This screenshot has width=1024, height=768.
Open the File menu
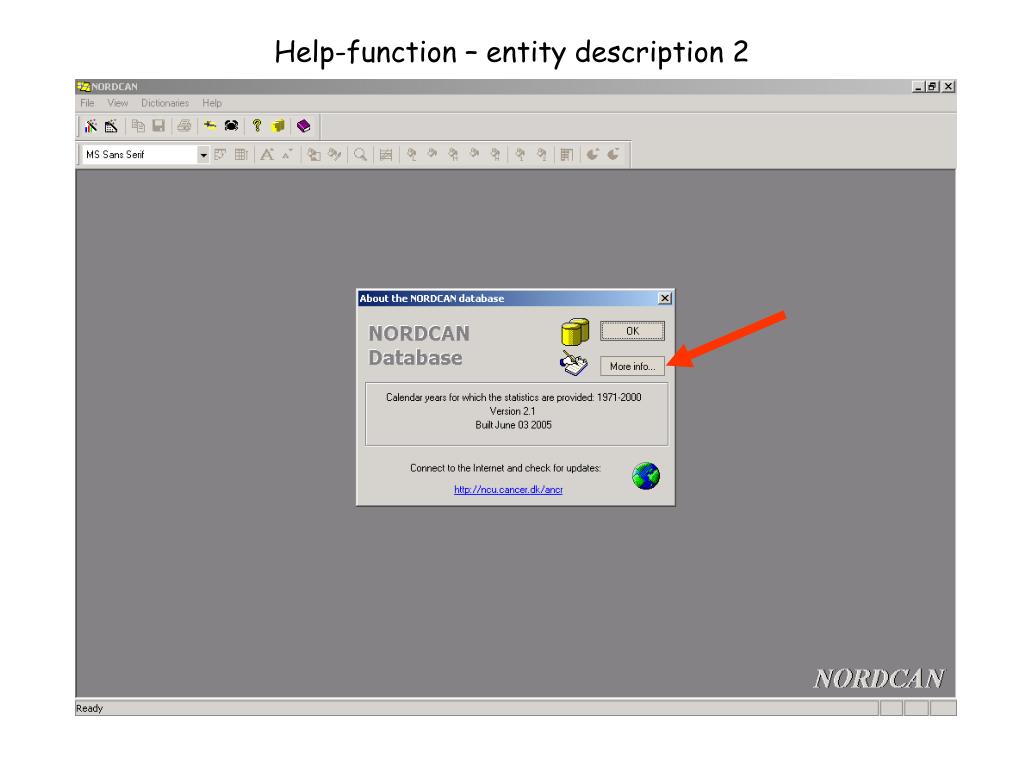coord(88,103)
